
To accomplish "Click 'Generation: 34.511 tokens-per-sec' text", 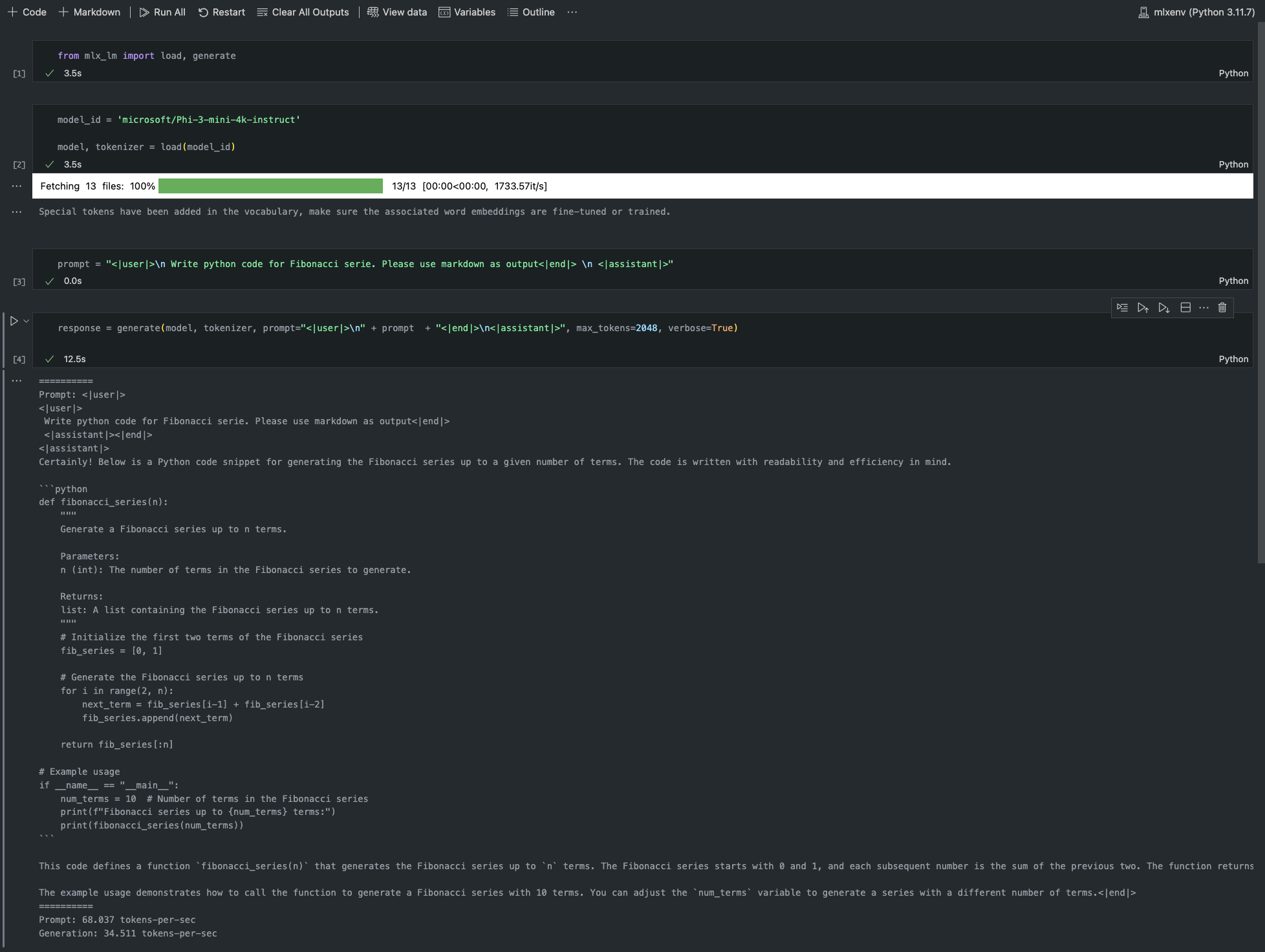I will coord(128,933).
